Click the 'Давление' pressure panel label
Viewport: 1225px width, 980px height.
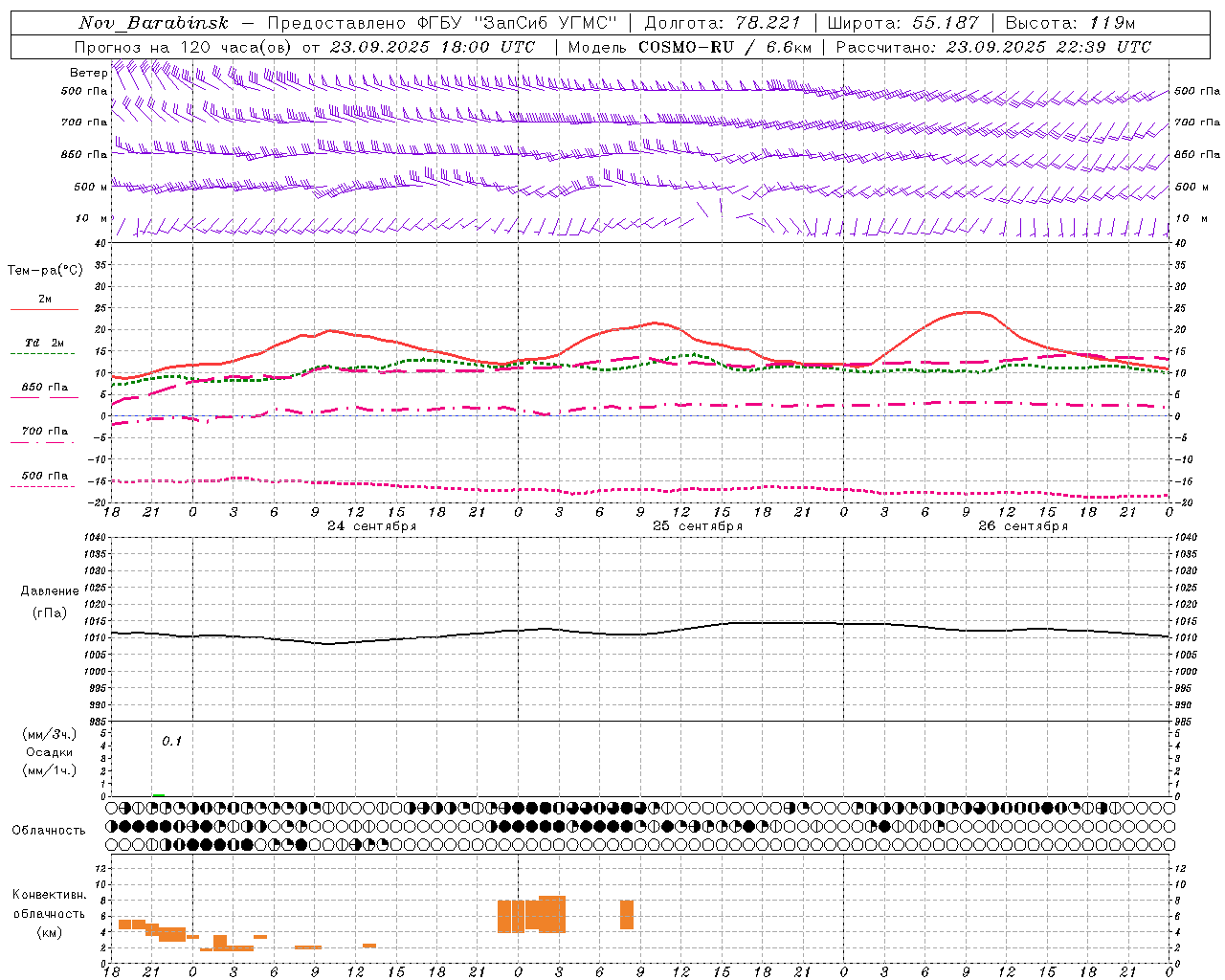50,591
